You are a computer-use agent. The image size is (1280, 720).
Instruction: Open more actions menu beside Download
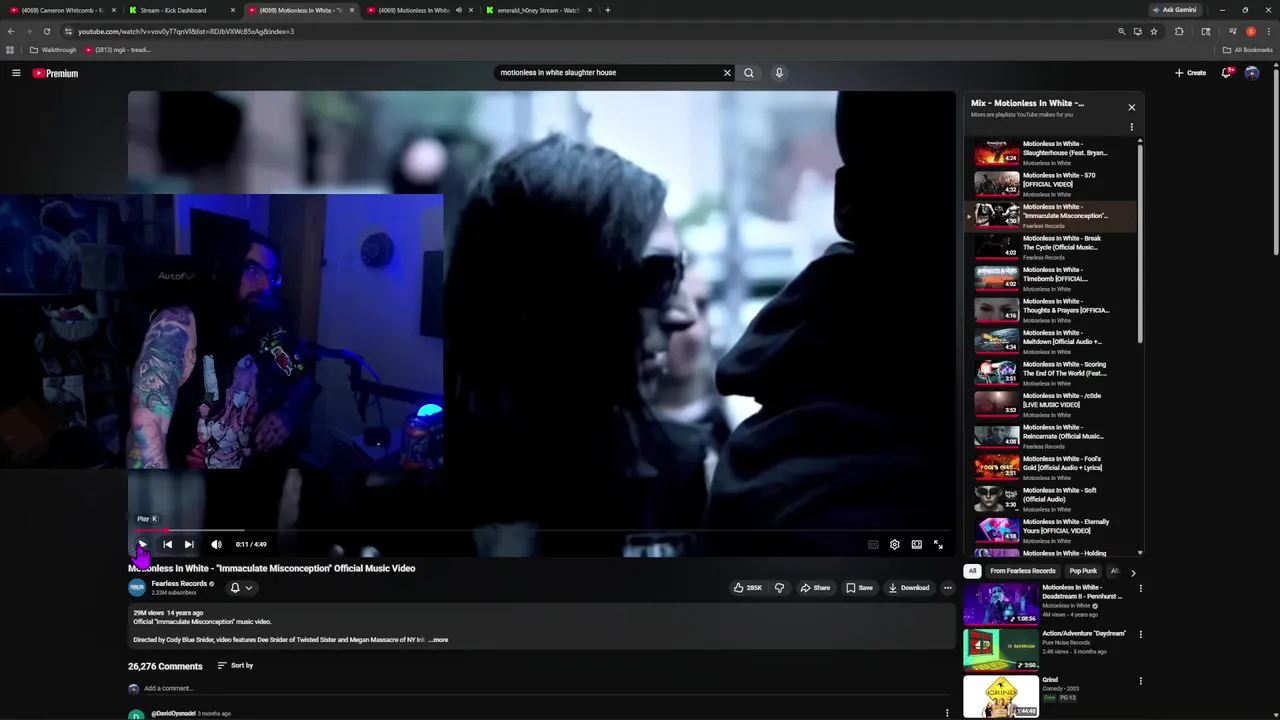[x=948, y=588]
